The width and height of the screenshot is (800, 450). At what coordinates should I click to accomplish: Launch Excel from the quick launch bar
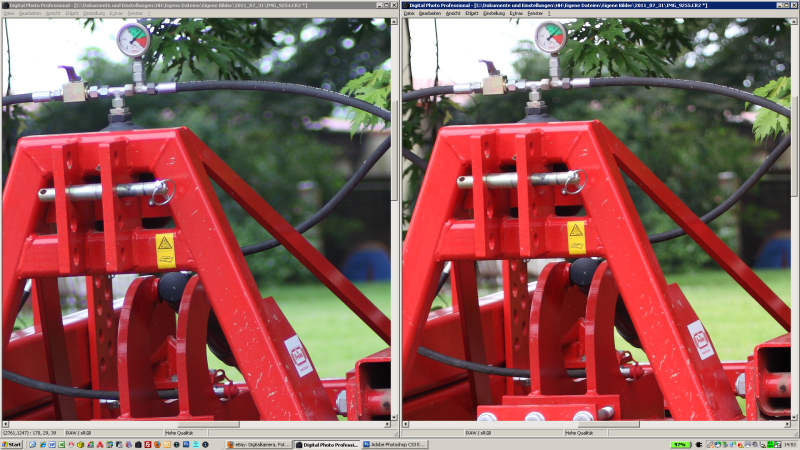tap(61, 444)
